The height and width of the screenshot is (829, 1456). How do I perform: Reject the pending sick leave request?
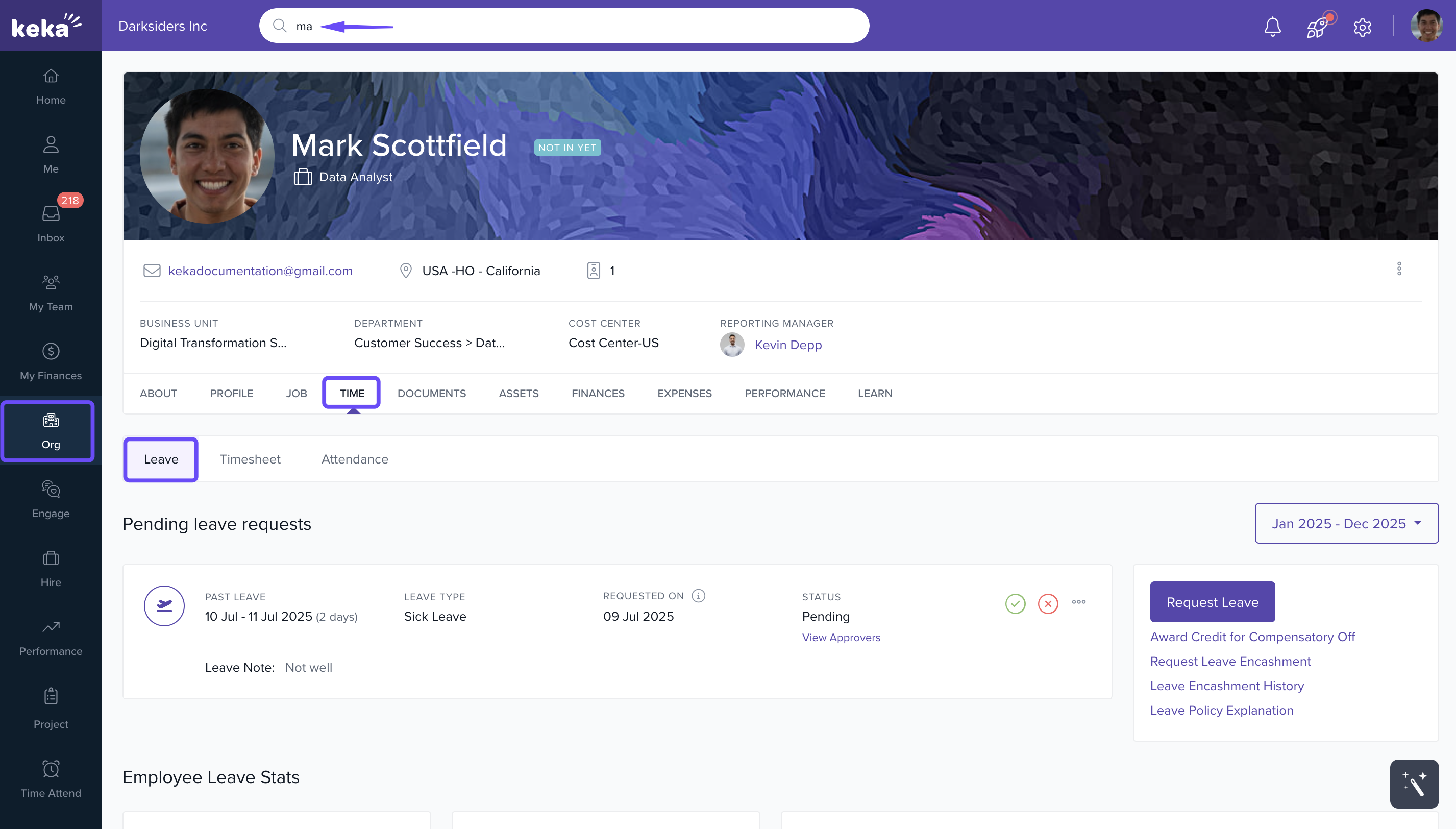click(x=1047, y=603)
